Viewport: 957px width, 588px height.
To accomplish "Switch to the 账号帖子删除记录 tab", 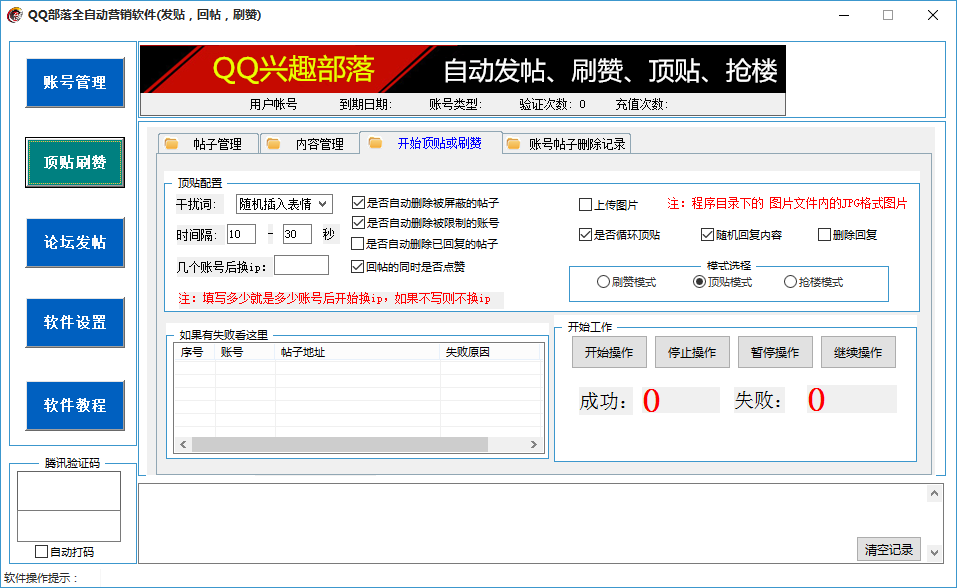I will (x=576, y=144).
